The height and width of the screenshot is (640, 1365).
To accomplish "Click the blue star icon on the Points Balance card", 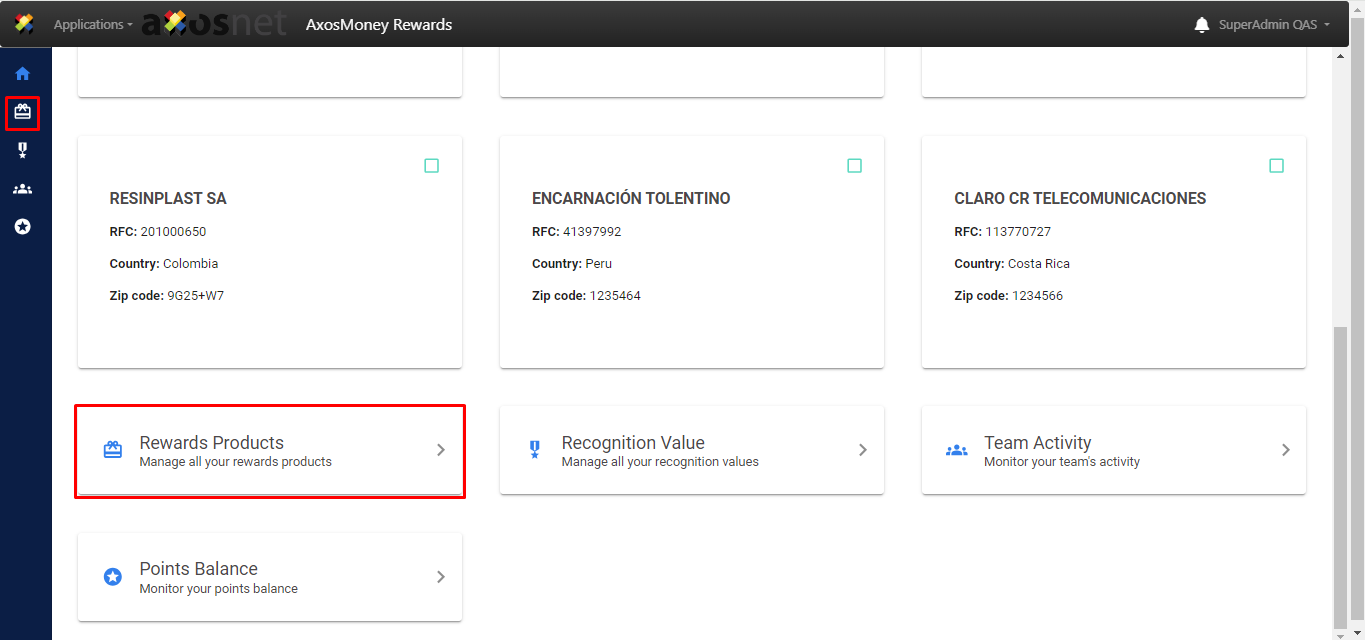I will (x=113, y=577).
